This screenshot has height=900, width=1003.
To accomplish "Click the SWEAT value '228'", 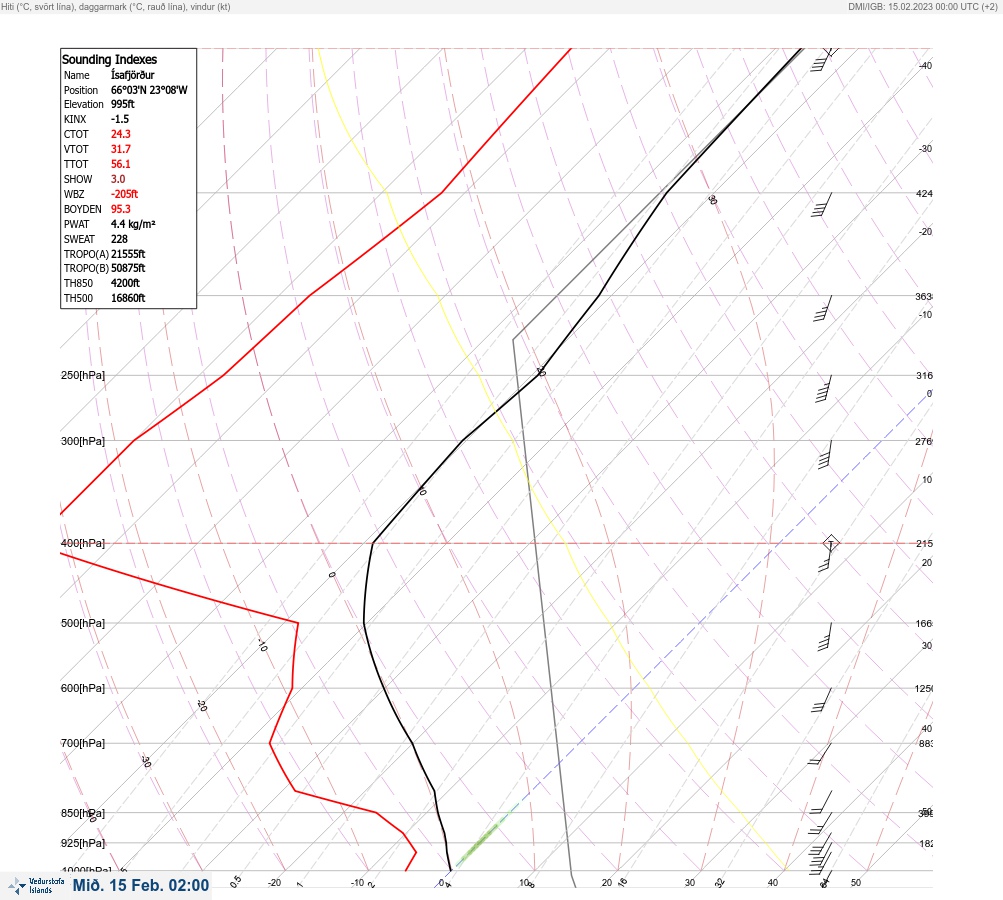I will pyautogui.click(x=119, y=239).
